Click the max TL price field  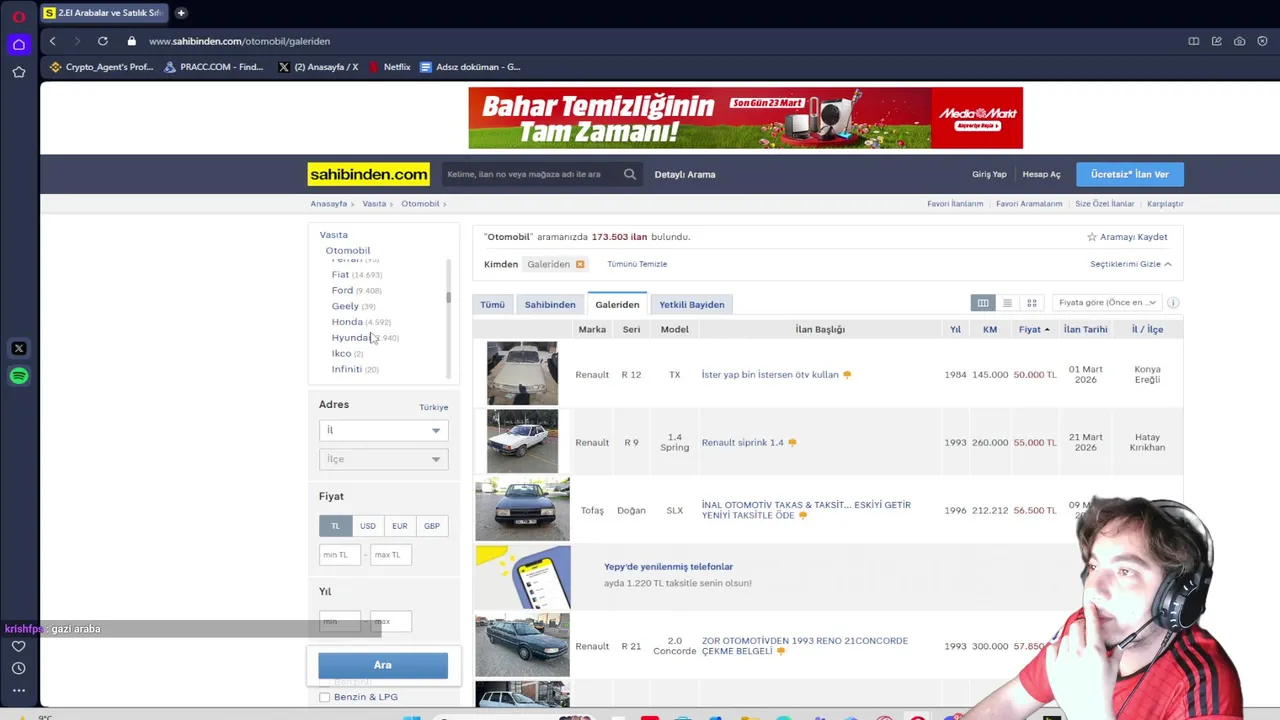click(x=390, y=555)
